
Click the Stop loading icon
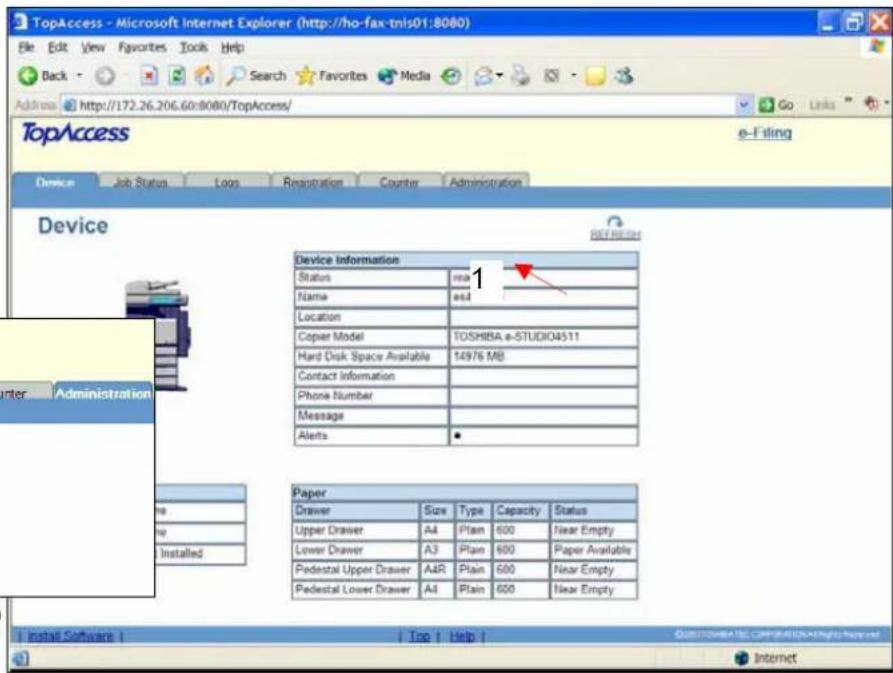click(x=149, y=76)
